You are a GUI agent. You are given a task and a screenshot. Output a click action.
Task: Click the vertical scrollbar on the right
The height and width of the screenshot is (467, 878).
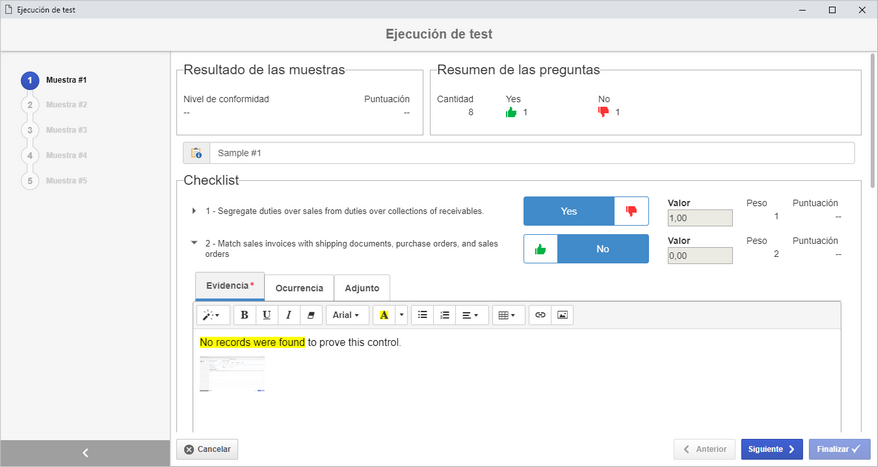point(874,120)
